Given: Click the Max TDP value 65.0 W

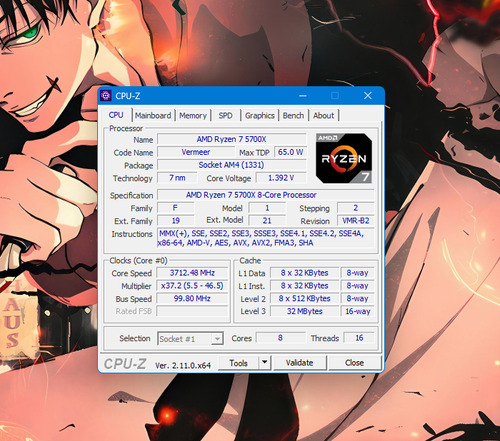Looking at the screenshot, I should click(x=290, y=152).
